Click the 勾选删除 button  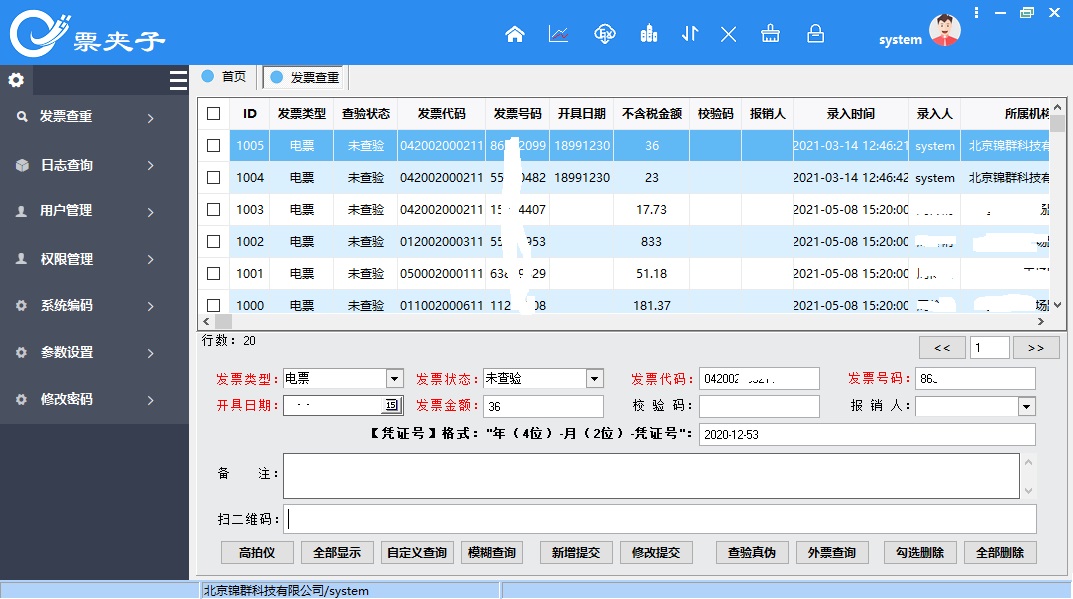tap(920, 552)
